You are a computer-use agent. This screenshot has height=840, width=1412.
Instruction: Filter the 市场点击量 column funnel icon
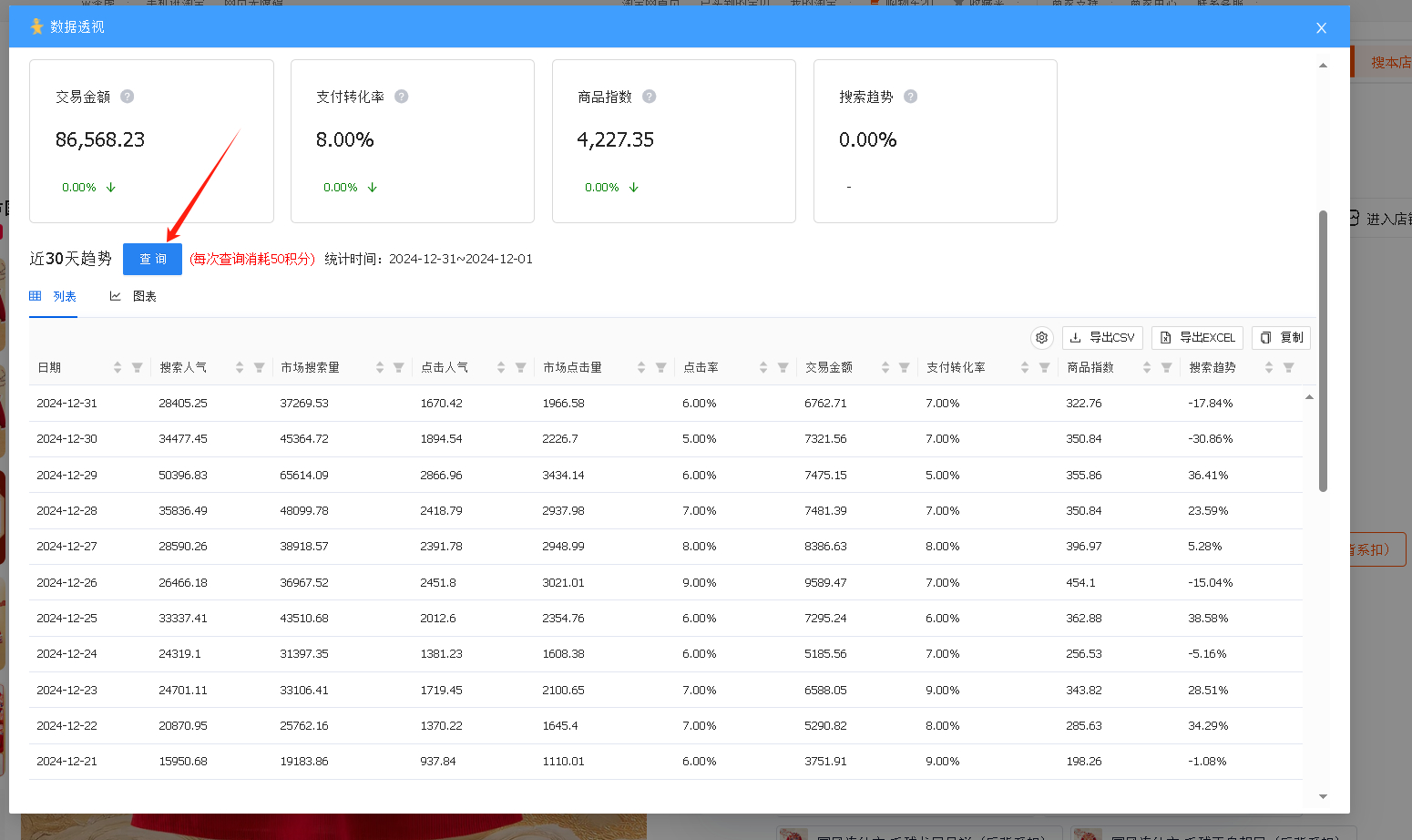661,367
